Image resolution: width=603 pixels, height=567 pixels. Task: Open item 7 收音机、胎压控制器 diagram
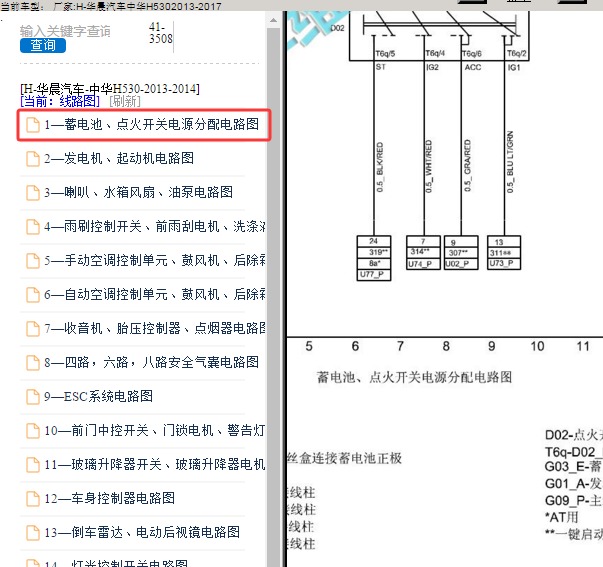click(155, 329)
